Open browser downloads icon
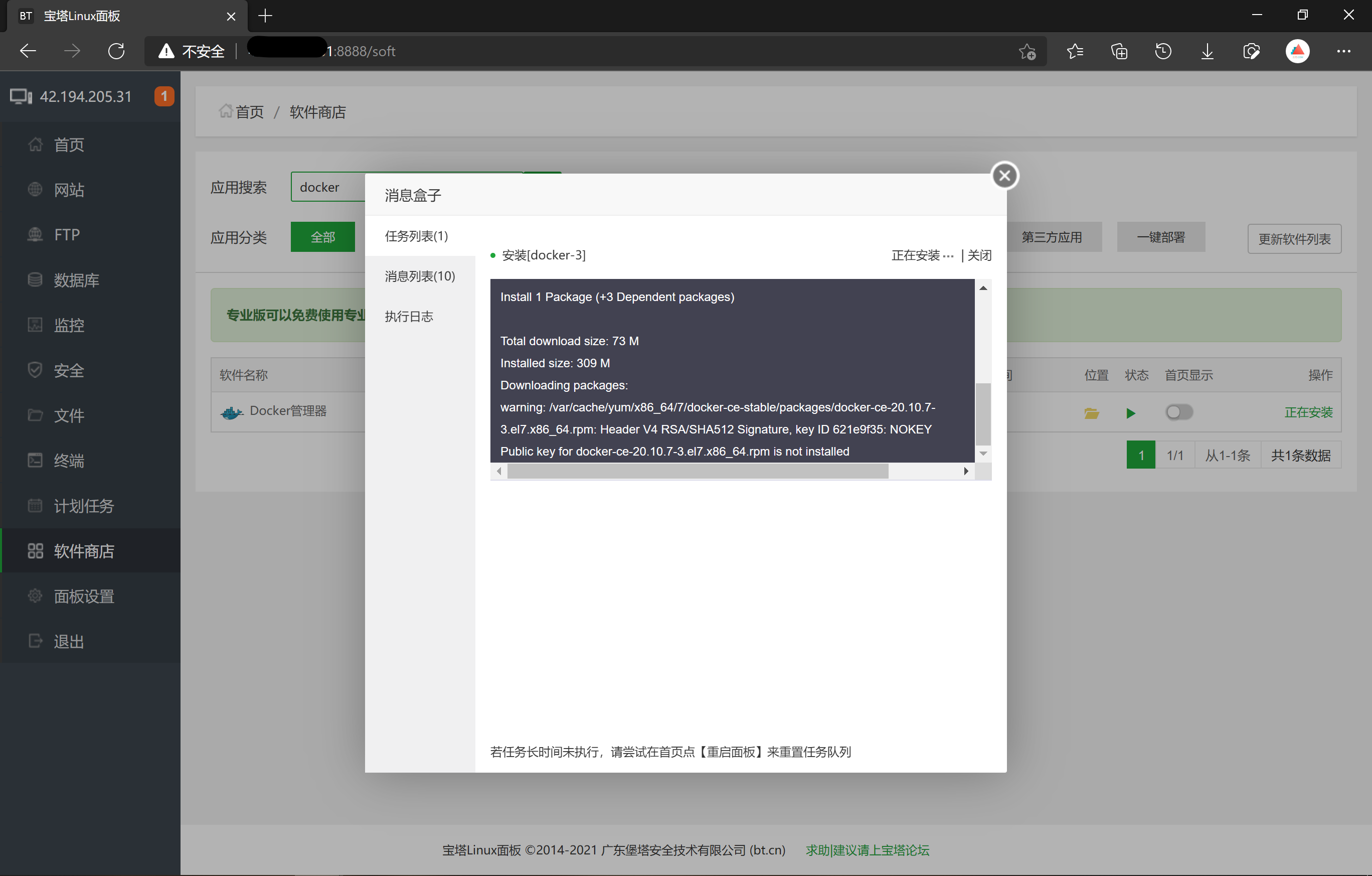 click(1208, 51)
